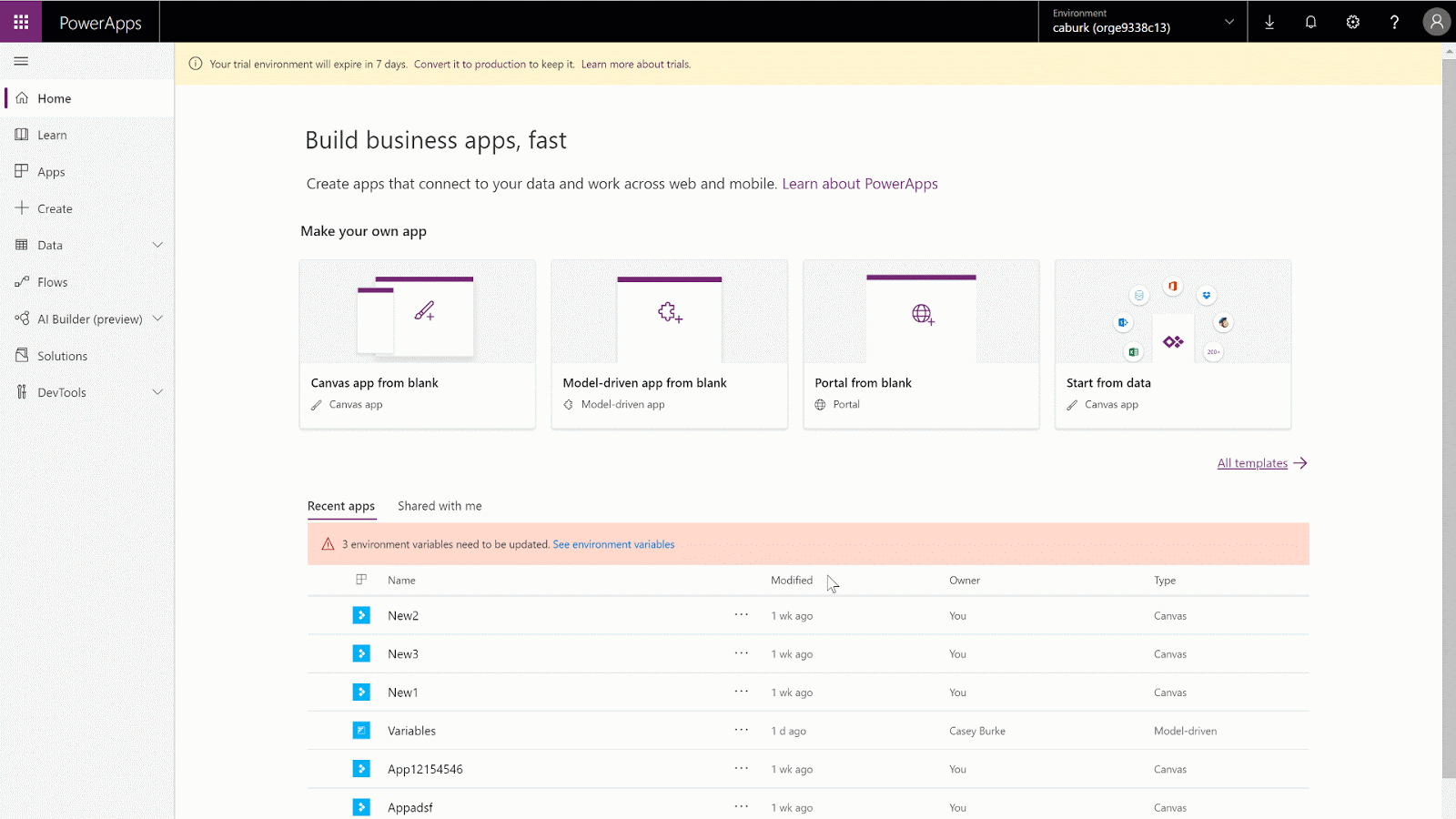Screen dimensions: 1456x819
Task: Click the Variables model-driven app icon
Action: 361,730
